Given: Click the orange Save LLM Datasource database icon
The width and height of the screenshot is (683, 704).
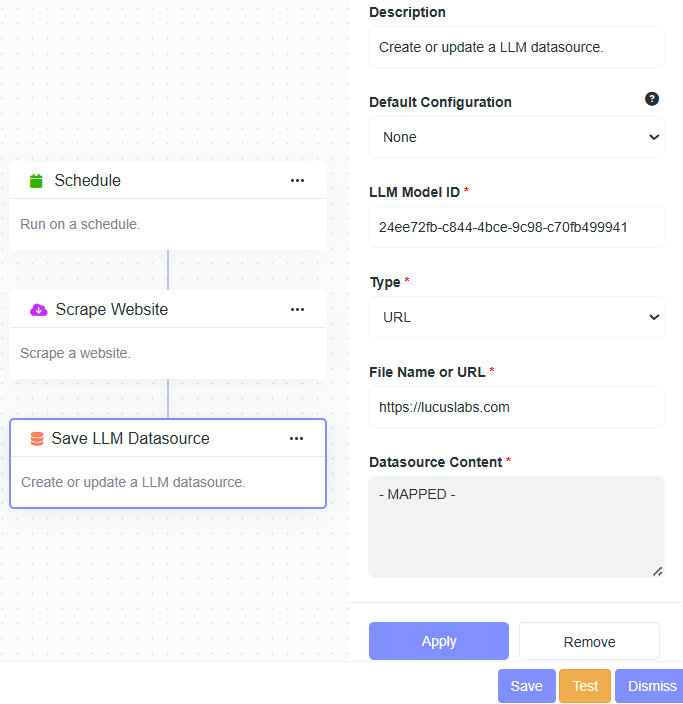Looking at the screenshot, I should click(37, 439).
